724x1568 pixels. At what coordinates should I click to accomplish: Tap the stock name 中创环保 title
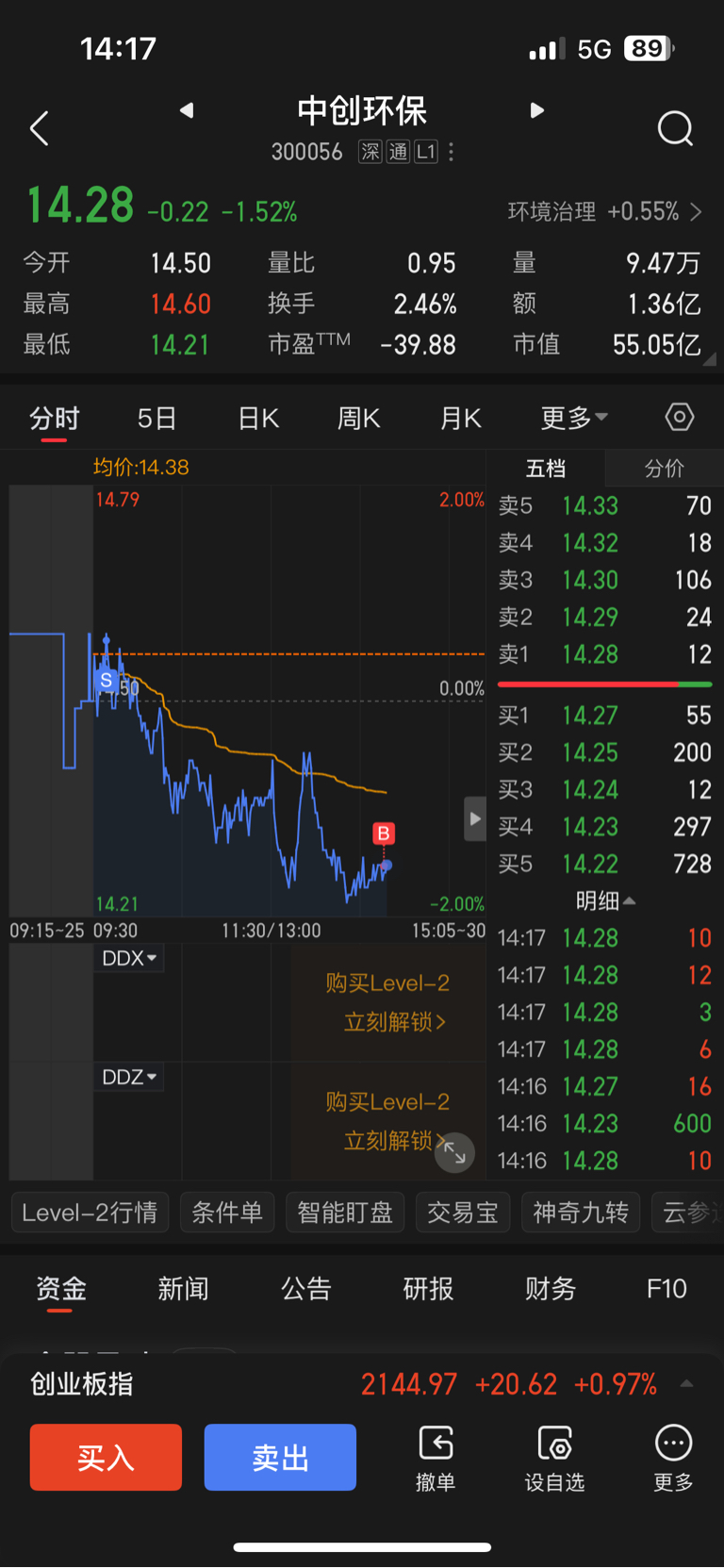[362, 111]
